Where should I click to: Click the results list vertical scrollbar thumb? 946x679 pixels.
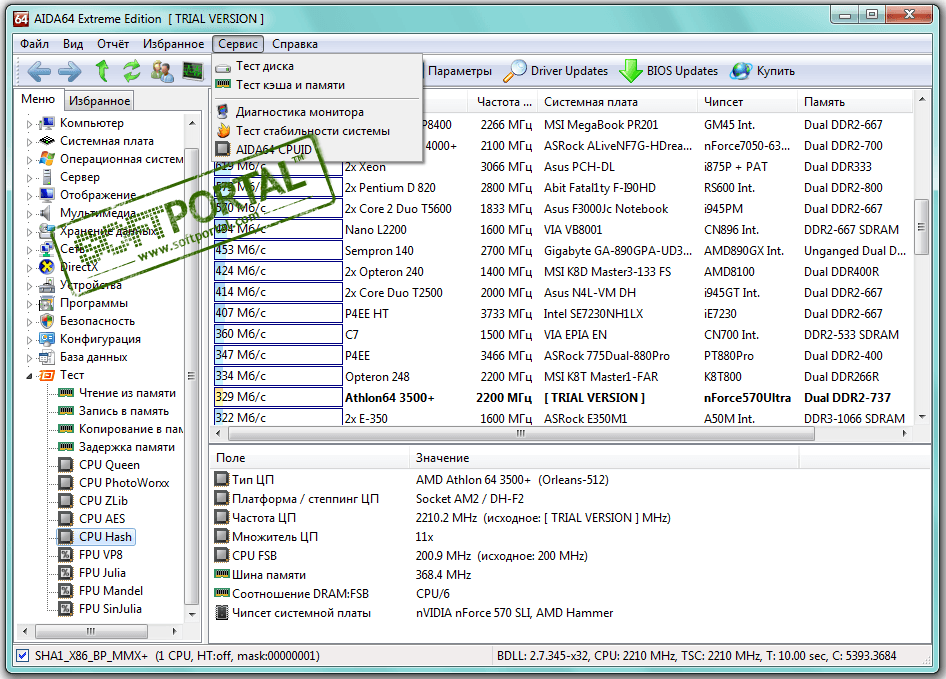pyautogui.click(x=921, y=228)
